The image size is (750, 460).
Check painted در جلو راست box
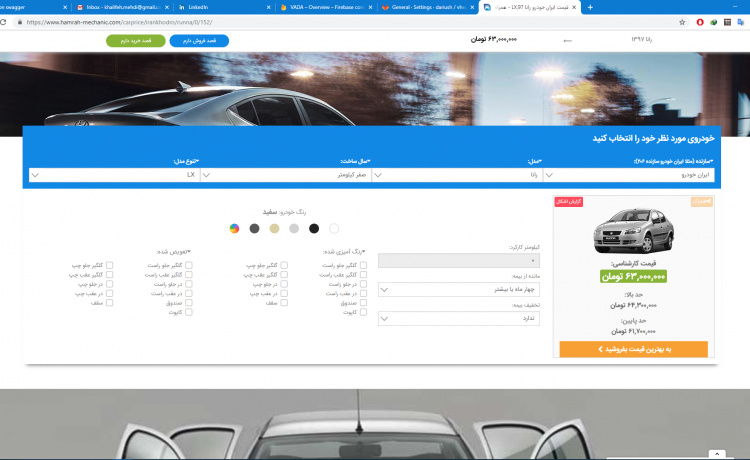(x=364, y=284)
